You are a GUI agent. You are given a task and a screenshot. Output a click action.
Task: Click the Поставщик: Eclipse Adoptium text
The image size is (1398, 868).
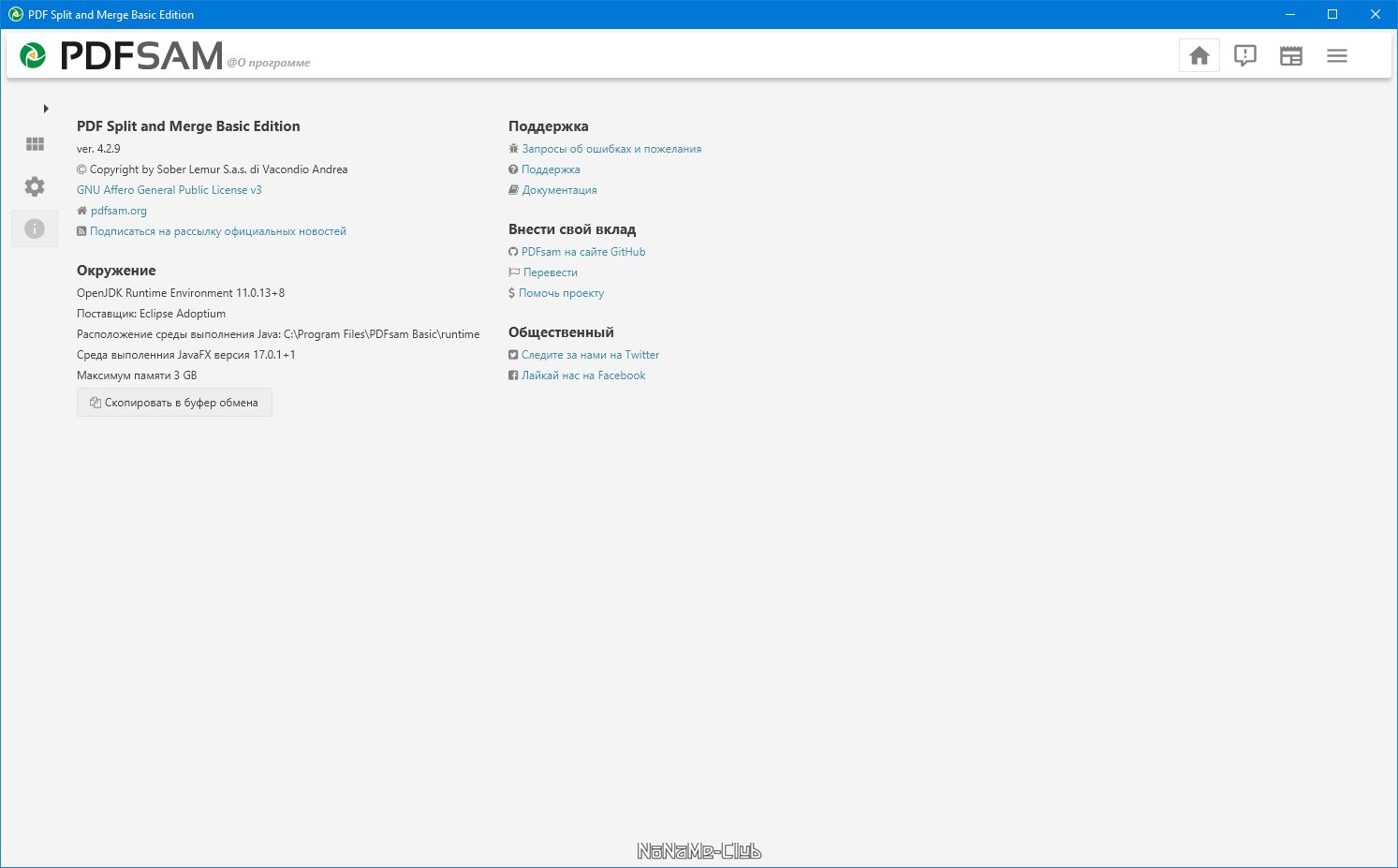pyautogui.click(x=151, y=314)
